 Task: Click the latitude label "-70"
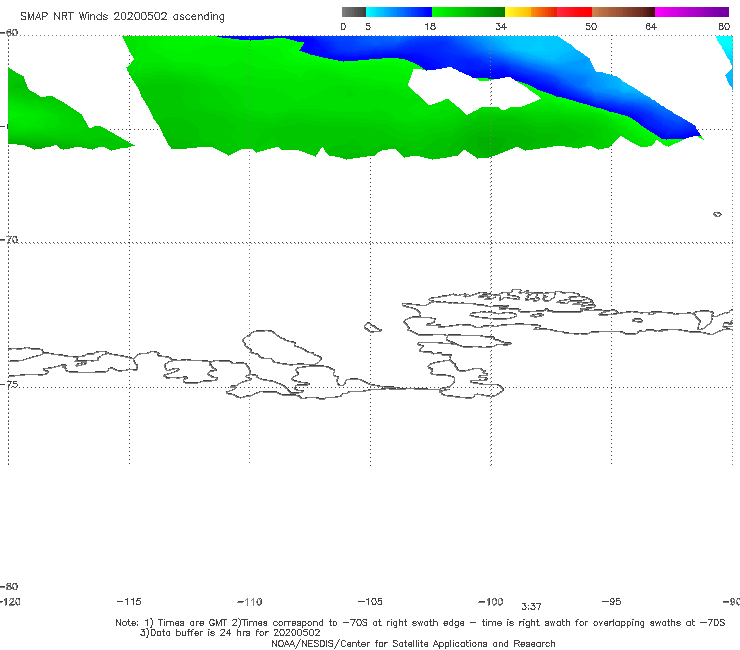[x=9, y=239]
